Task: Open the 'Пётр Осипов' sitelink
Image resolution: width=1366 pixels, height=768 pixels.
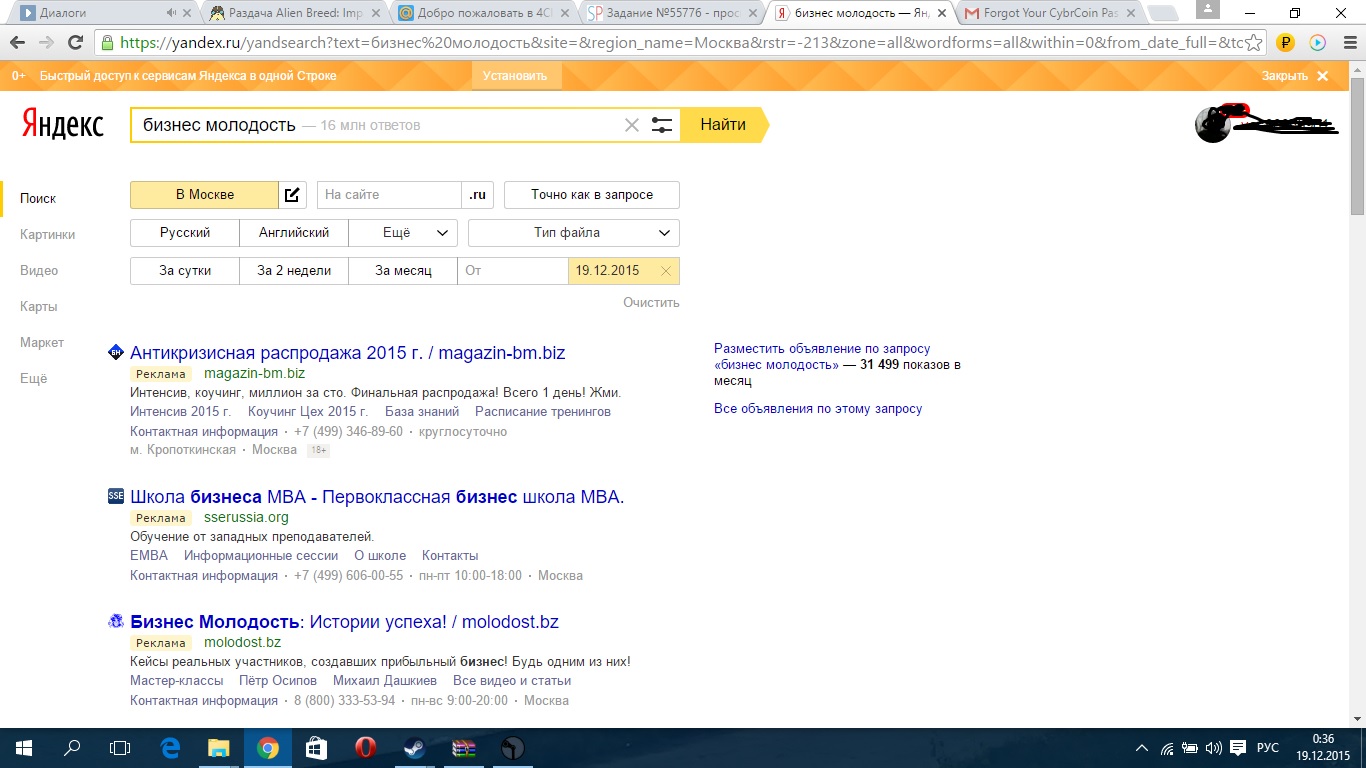Action: pos(278,681)
